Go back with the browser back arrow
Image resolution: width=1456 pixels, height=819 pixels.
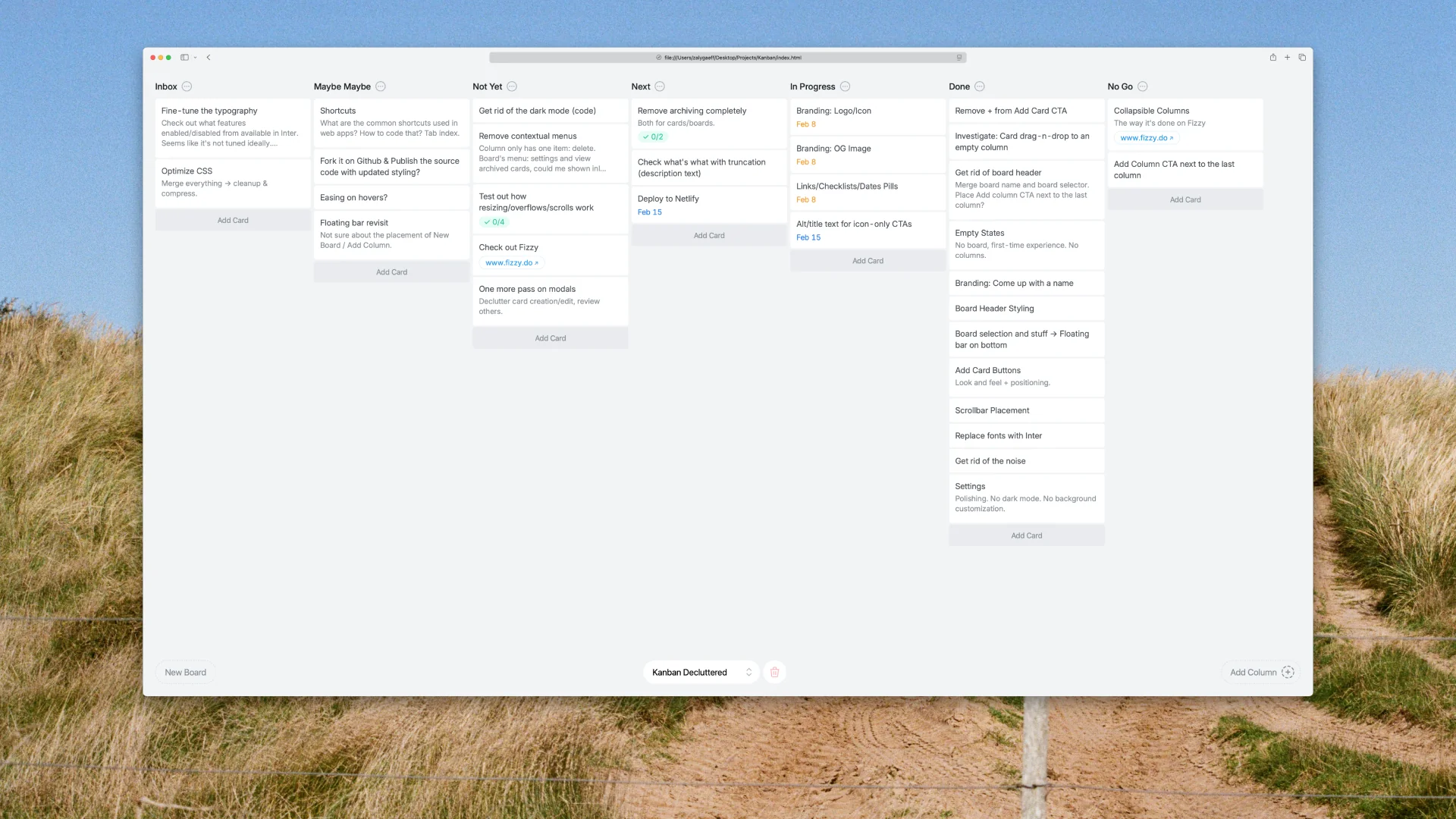click(x=209, y=58)
